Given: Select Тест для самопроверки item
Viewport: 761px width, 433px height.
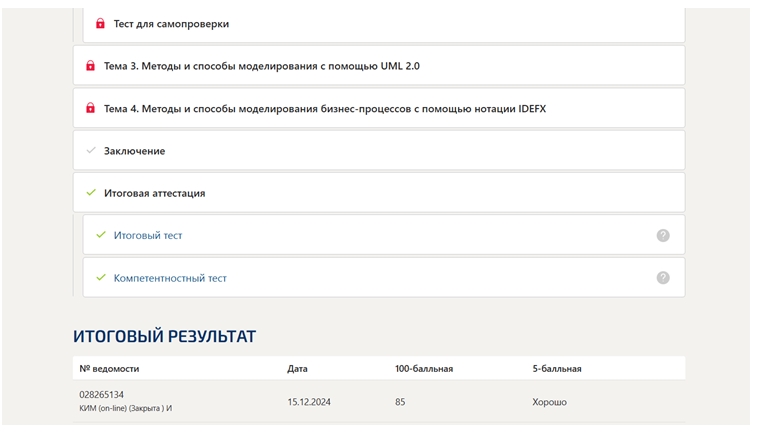Looking at the screenshot, I should (384, 23).
